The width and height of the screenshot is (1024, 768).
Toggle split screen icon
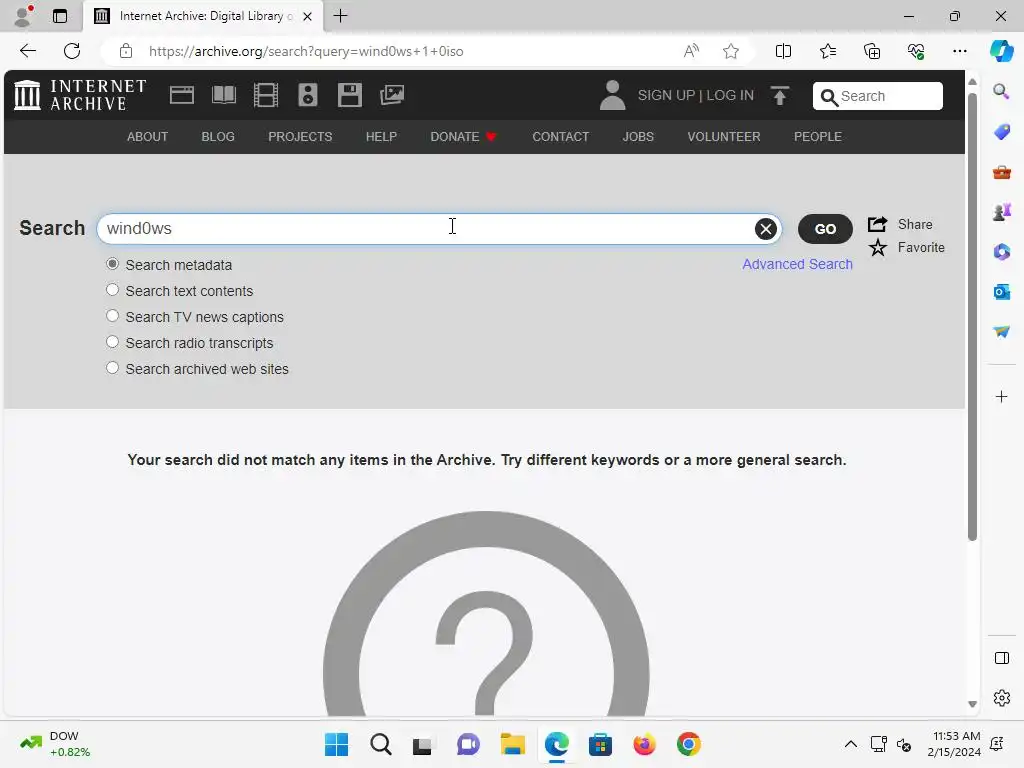[x=783, y=51]
